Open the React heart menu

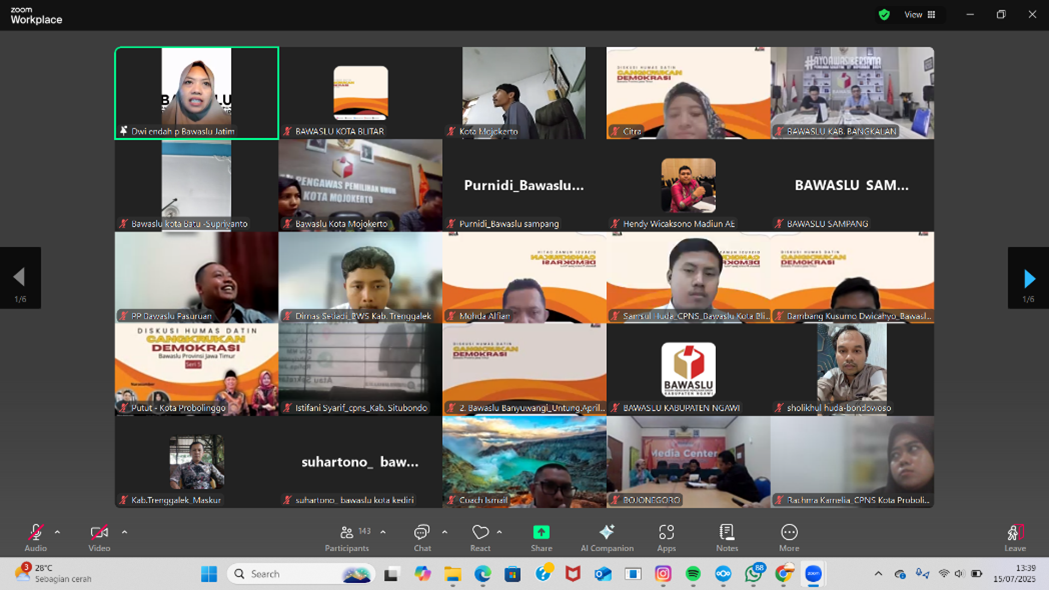tap(480, 538)
